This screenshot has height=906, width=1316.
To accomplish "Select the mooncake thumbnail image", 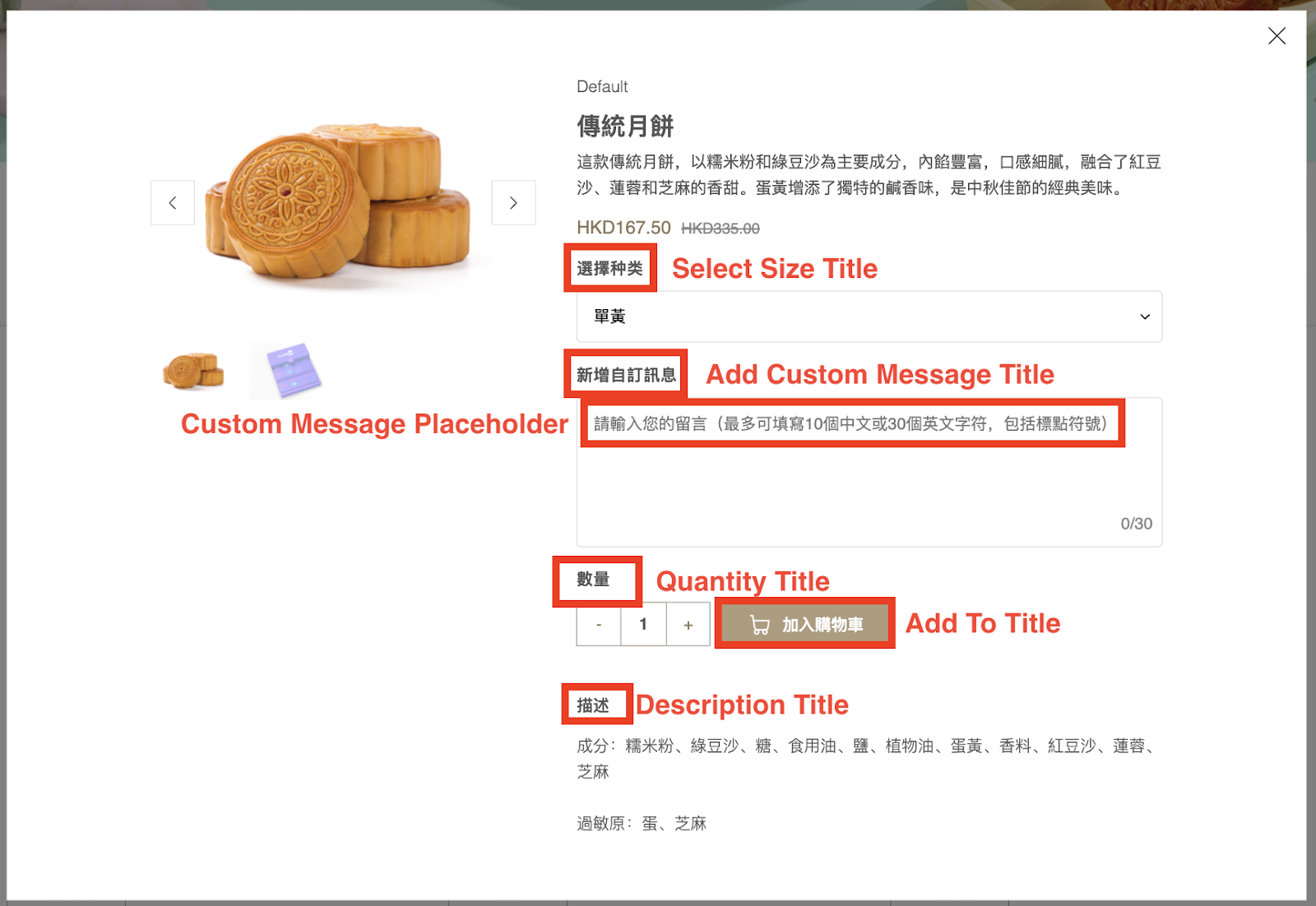I will click(x=193, y=371).
